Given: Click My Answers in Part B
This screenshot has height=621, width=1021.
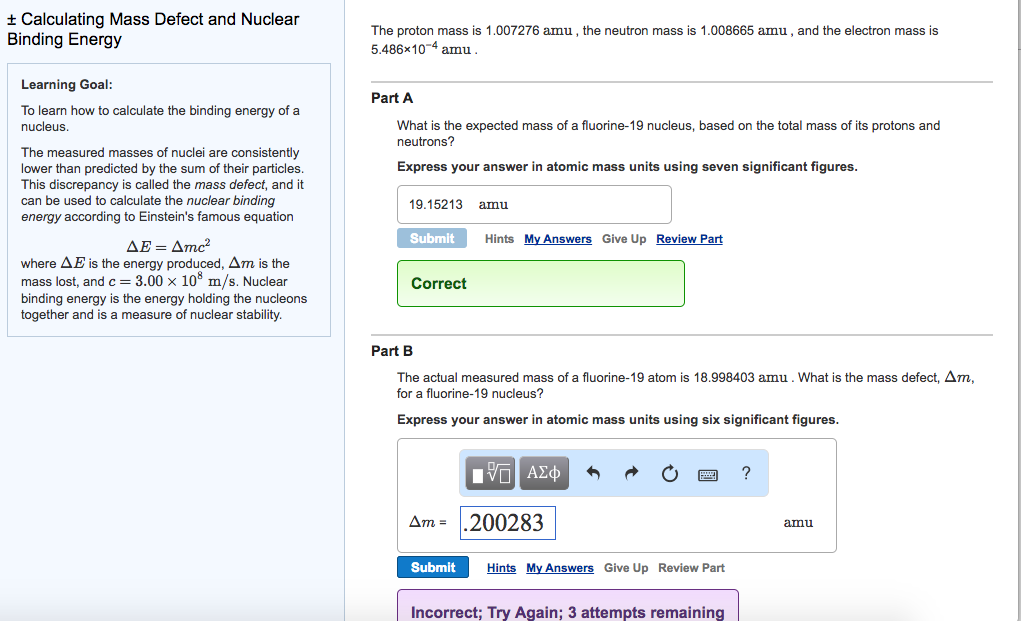Looking at the screenshot, I should [x=559, y=568].
